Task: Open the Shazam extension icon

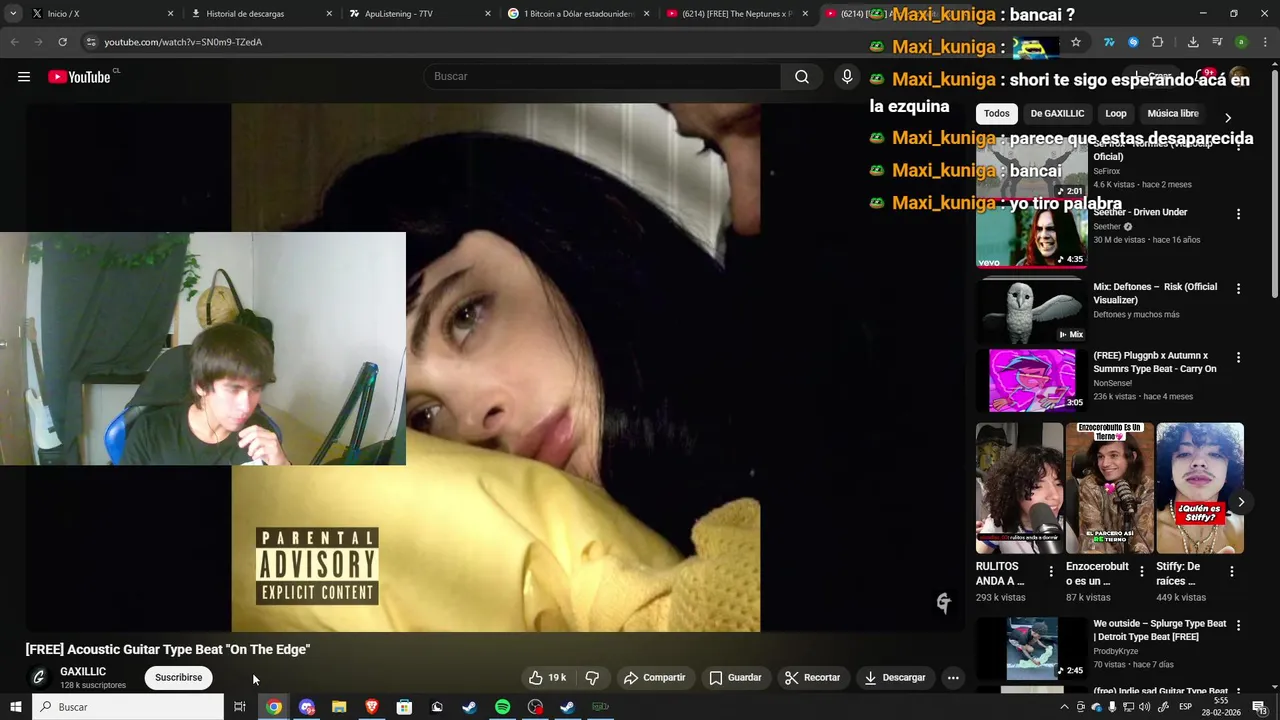Action: pyautogui.click(x=1133, y=42)
